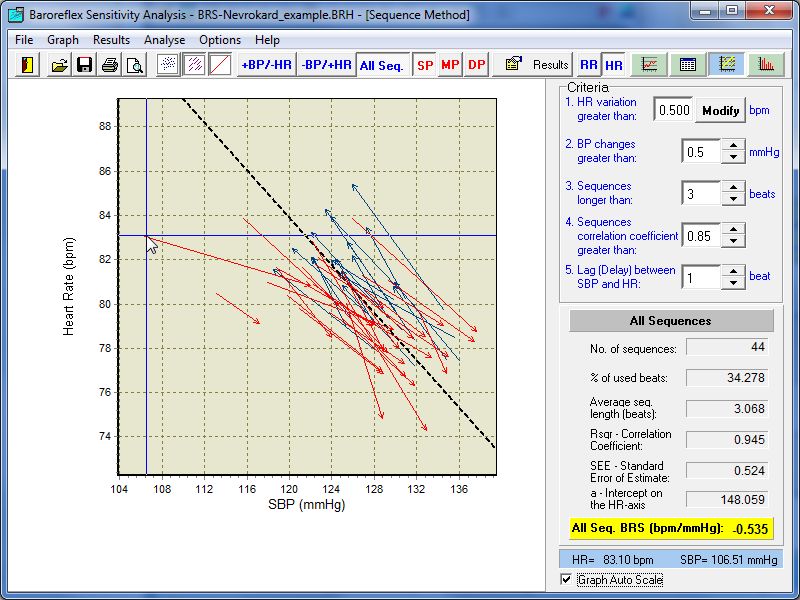
Task: Click the printer icon
Action: pos(110,65)
